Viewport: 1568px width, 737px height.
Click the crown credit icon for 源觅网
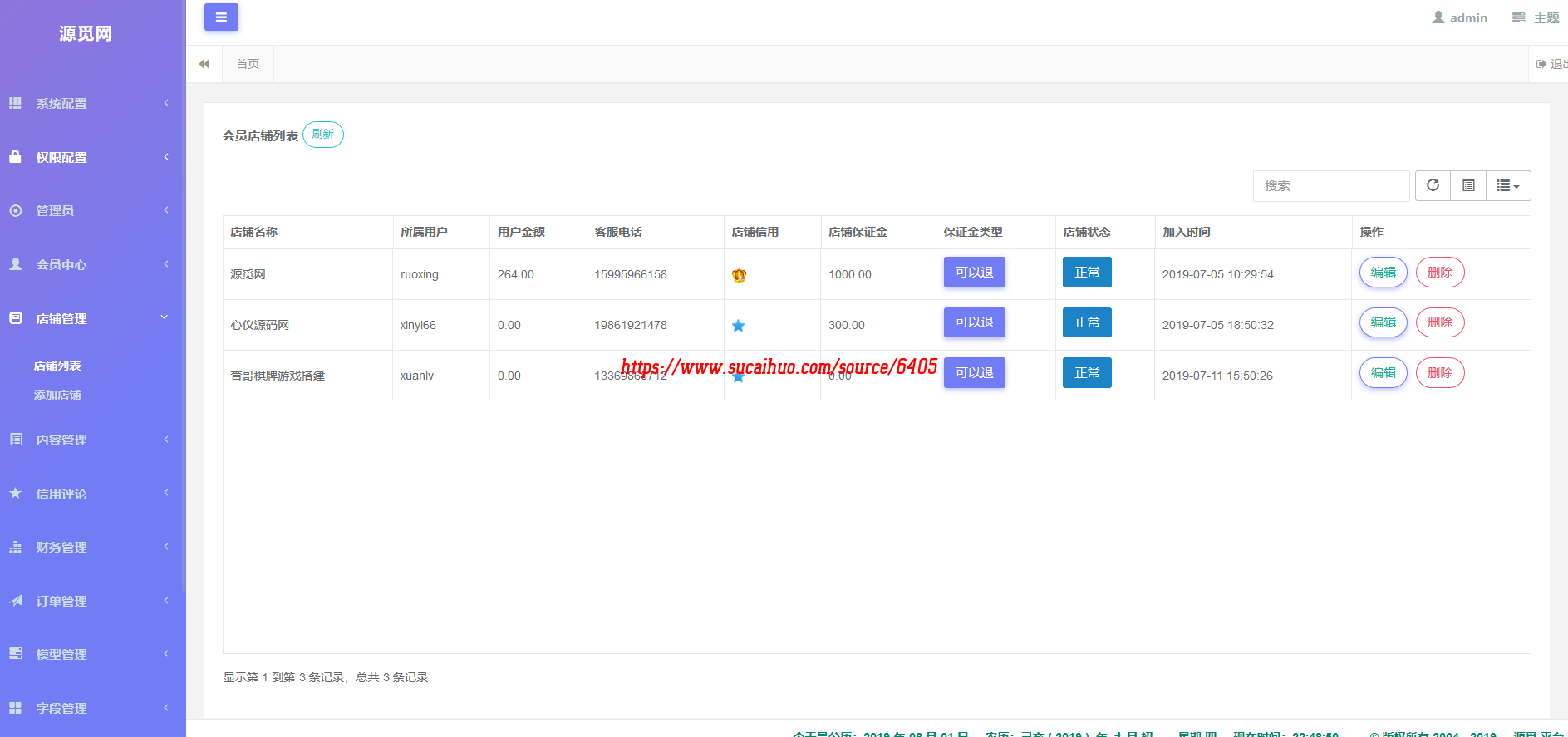pos(739,275)
